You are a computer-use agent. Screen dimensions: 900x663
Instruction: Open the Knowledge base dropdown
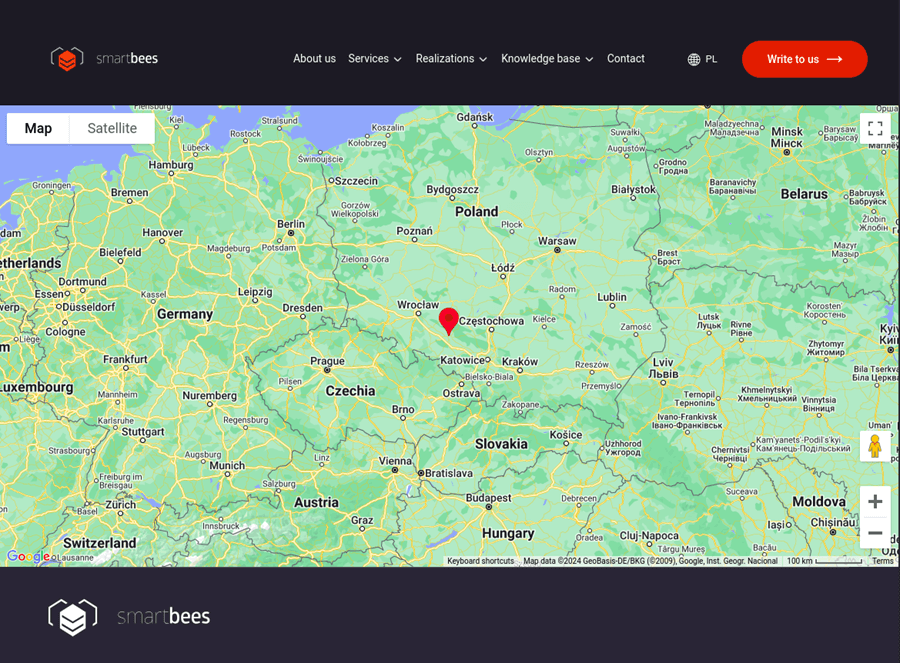(547, 59)
